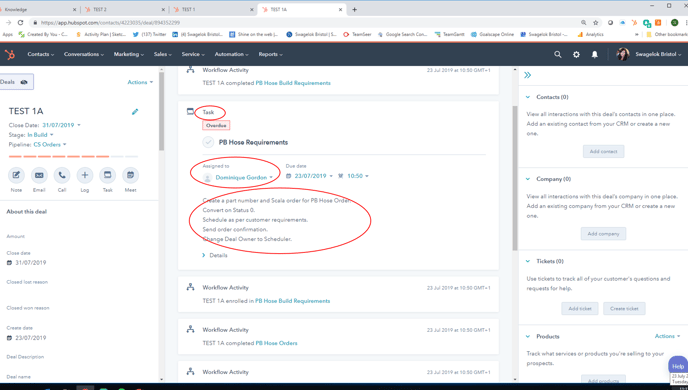Open PB Hose Build Requirements enrolled link
The height and width of the screenshot is (390, 688).
tap(293, 301)
